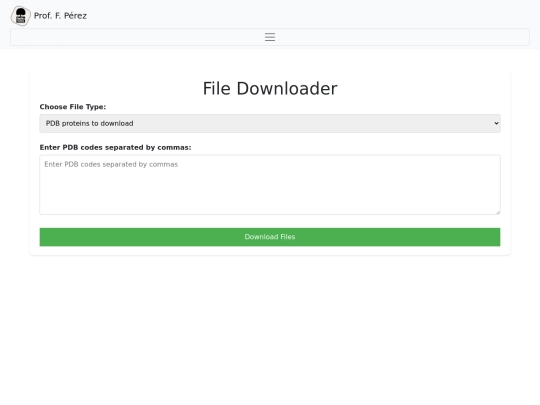Grab the text area resize handle
540x405 pixels.
pos(498,212)
